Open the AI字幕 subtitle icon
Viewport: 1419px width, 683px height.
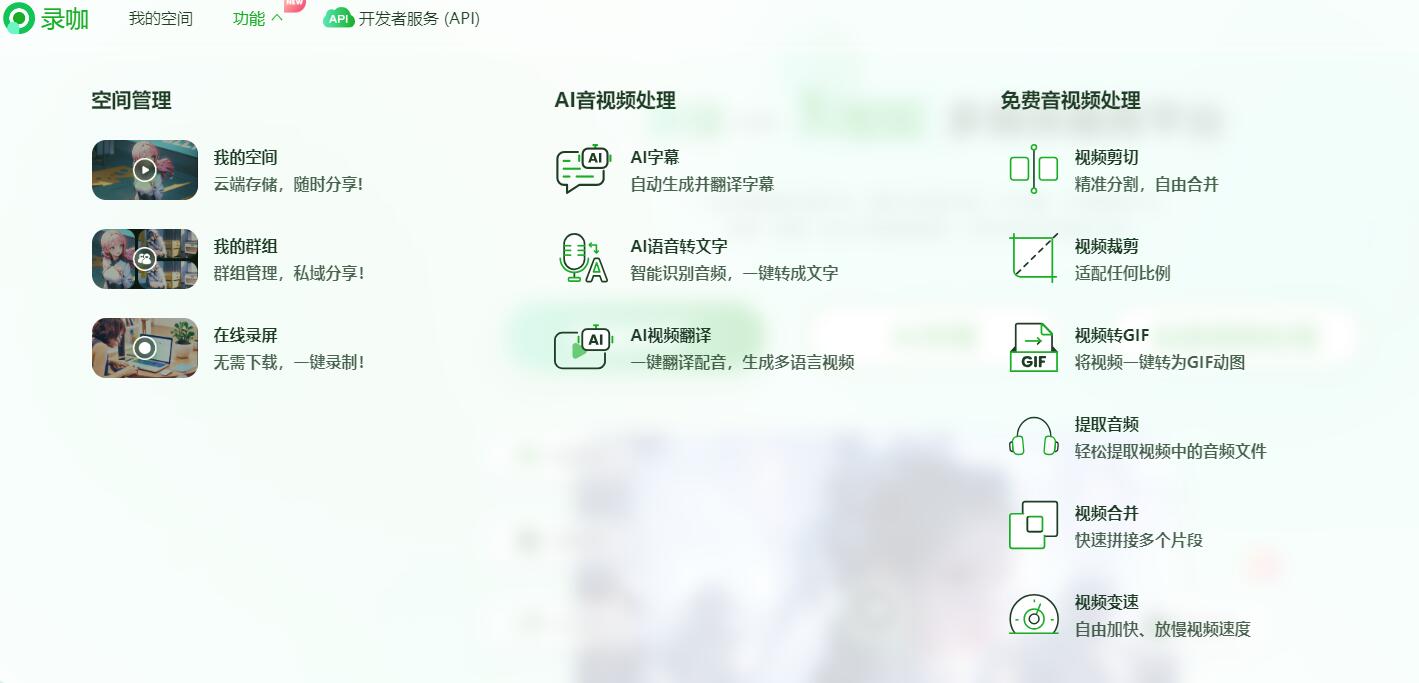tap(582, 170)
